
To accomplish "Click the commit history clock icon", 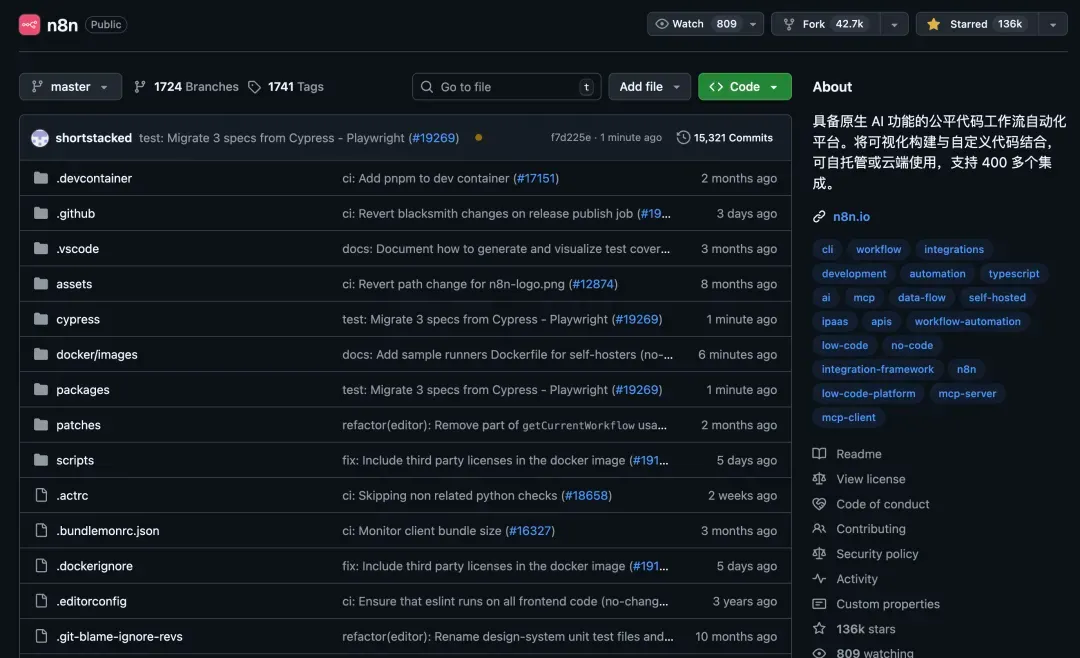I will click(x=682, y=137).
